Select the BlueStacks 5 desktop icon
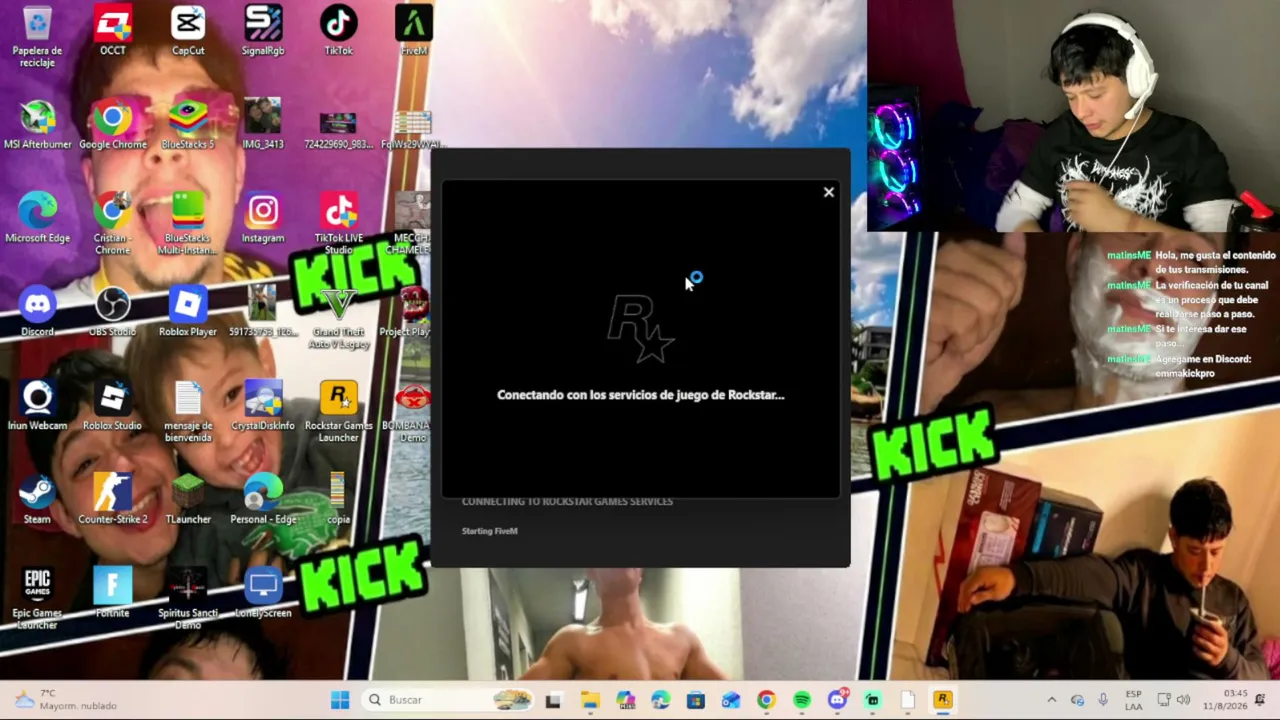This screenshot has width=1280, height=720. pyautogui.click(x=188, y=124)
